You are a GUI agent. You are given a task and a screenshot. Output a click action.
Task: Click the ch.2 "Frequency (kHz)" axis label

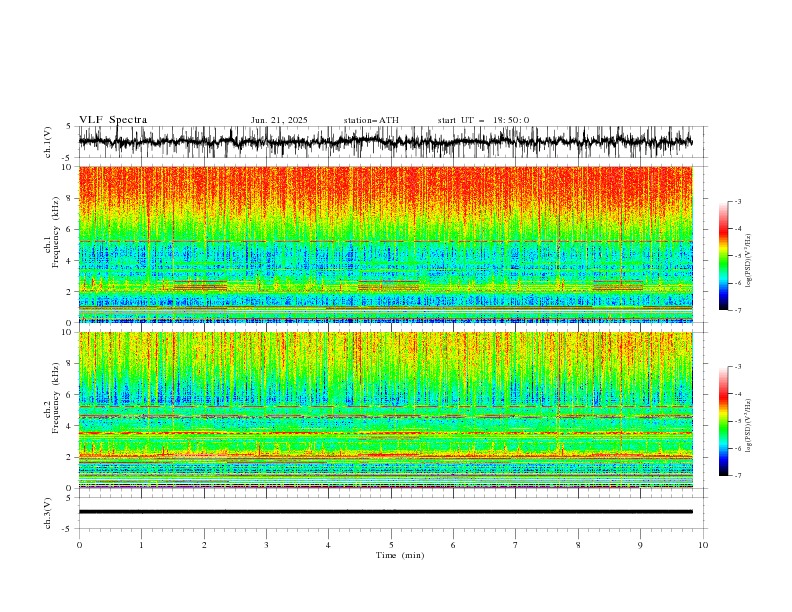pyautogui.click(x=56, y=398)
